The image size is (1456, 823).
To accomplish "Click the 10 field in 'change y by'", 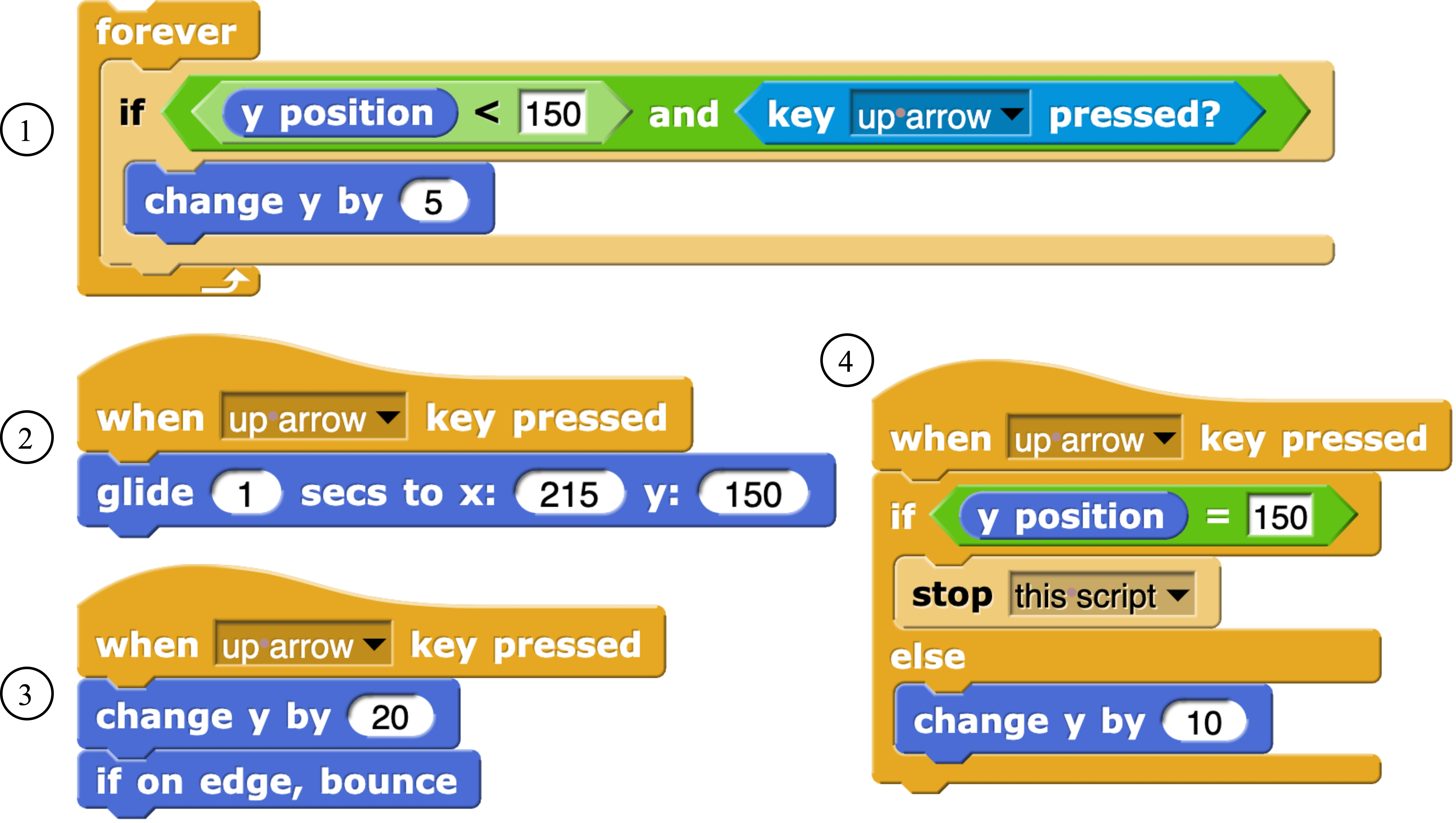I will pyautogui.click(x=1204, y=722).
